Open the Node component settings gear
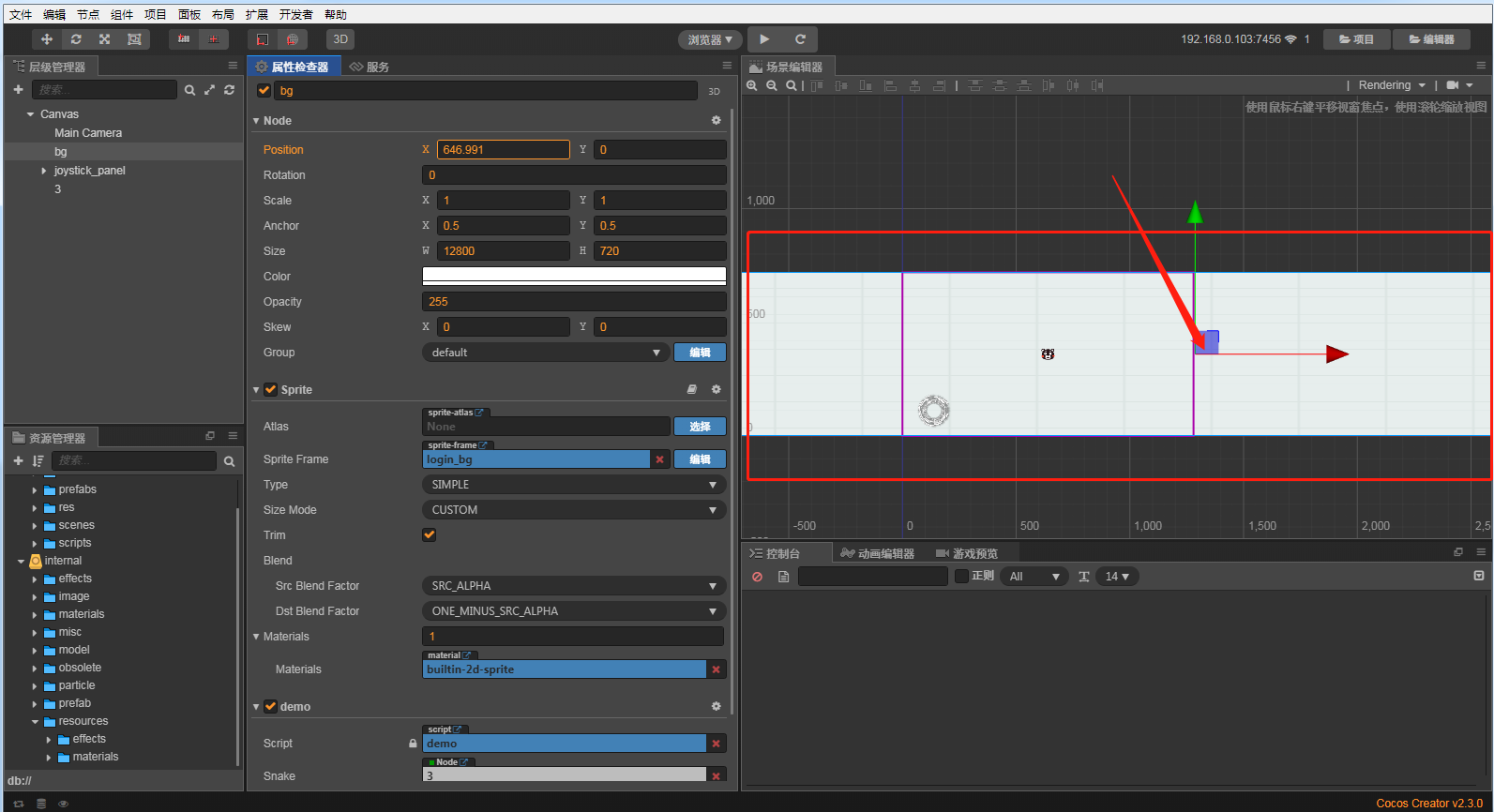The width and height of the screenshot is (1494, 812). click(716, 121)
